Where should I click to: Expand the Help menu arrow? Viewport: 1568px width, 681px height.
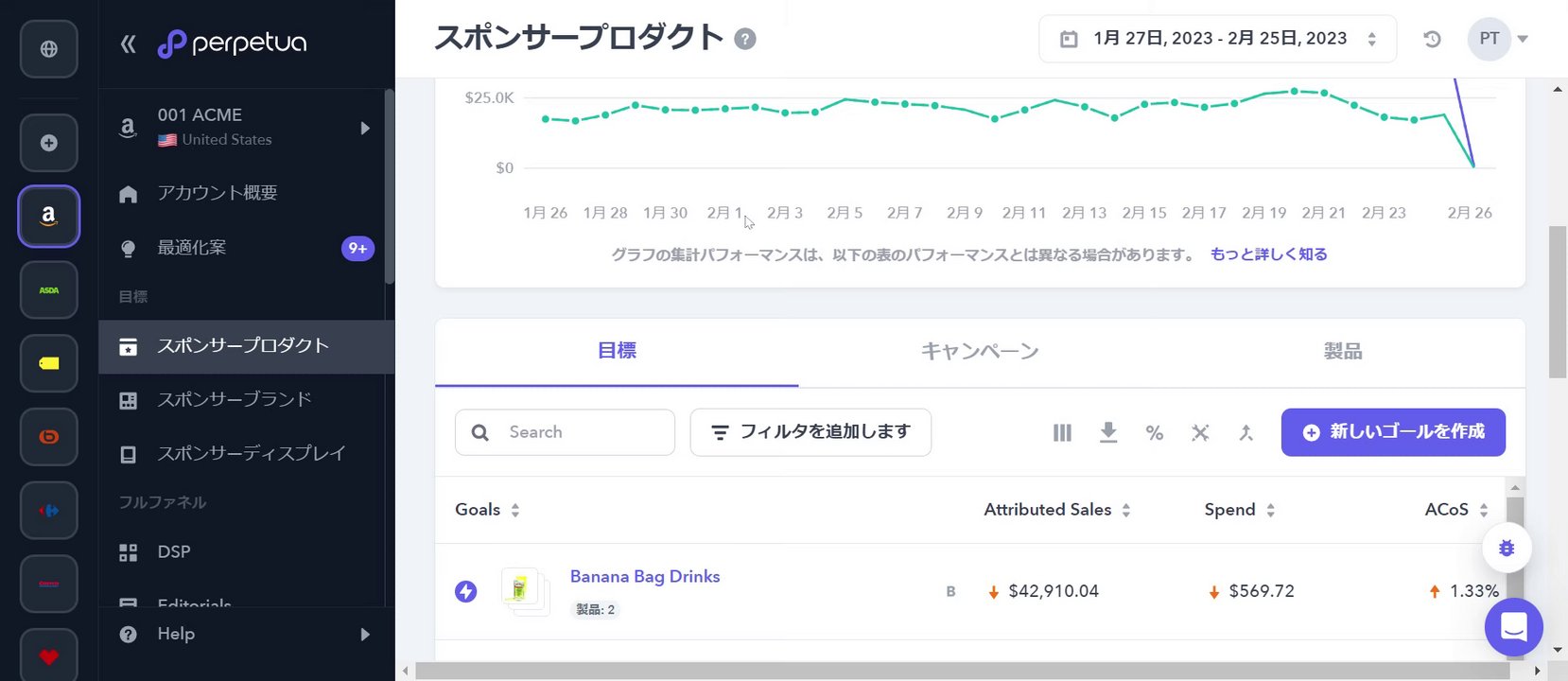pyautogui.click(x=365, y=635)
